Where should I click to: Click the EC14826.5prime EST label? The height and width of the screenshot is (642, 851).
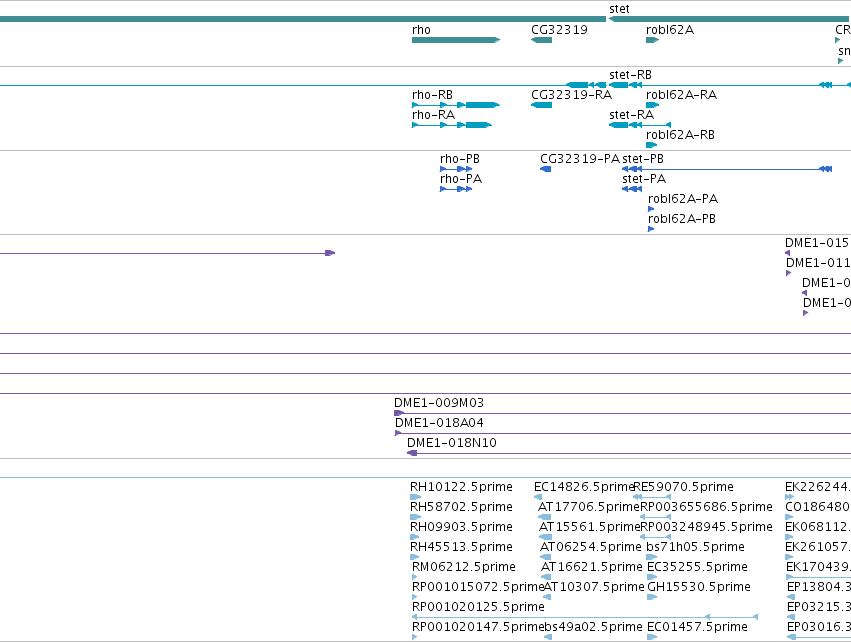(584, 487)
